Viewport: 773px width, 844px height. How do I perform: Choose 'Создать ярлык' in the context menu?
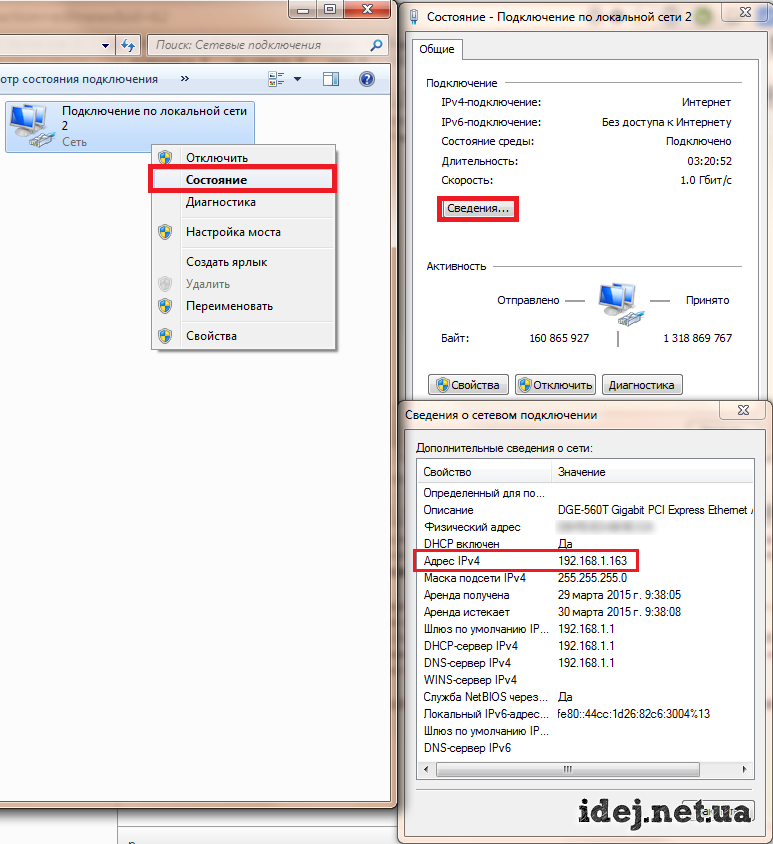tap(244, 262)
